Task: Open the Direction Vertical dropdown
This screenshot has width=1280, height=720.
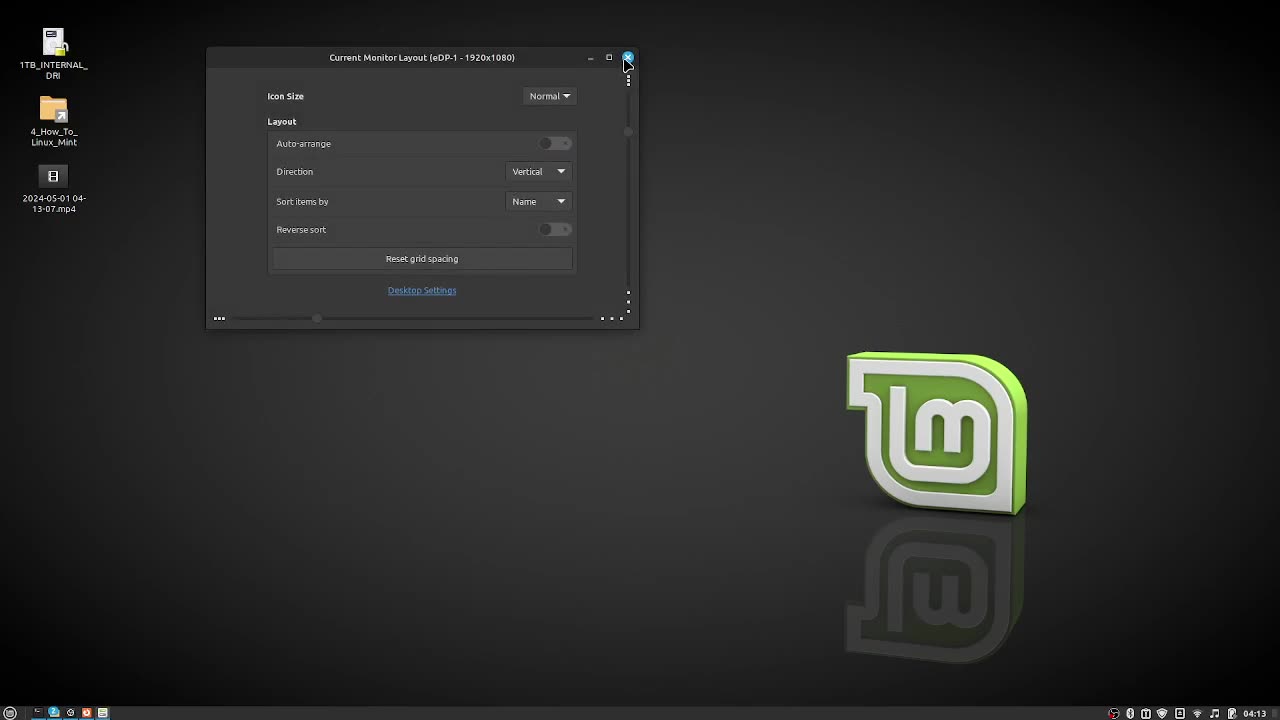Action: coord(538,172)
